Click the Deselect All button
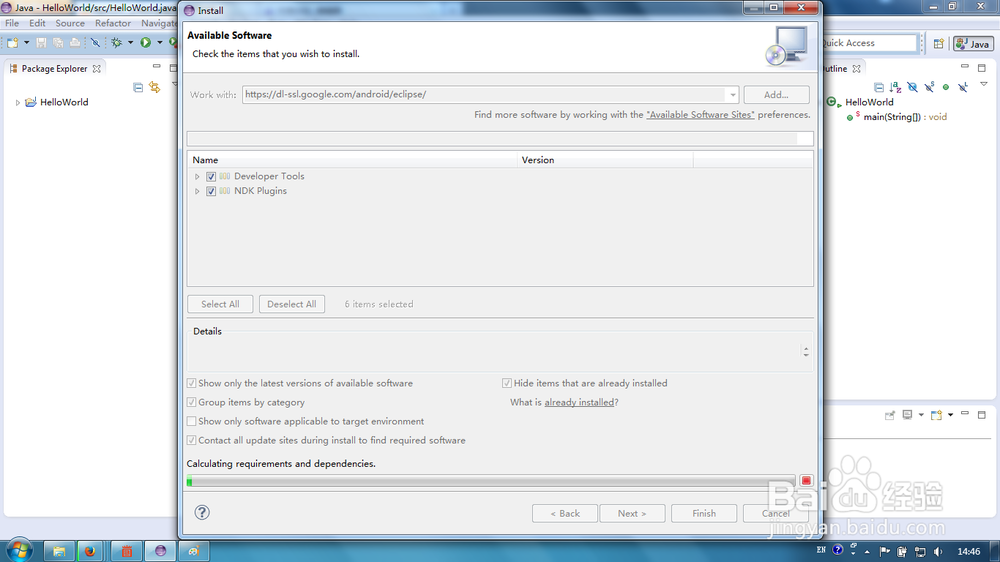The height and width of the screenshot is (562, 1000). [x=291, y=304]
